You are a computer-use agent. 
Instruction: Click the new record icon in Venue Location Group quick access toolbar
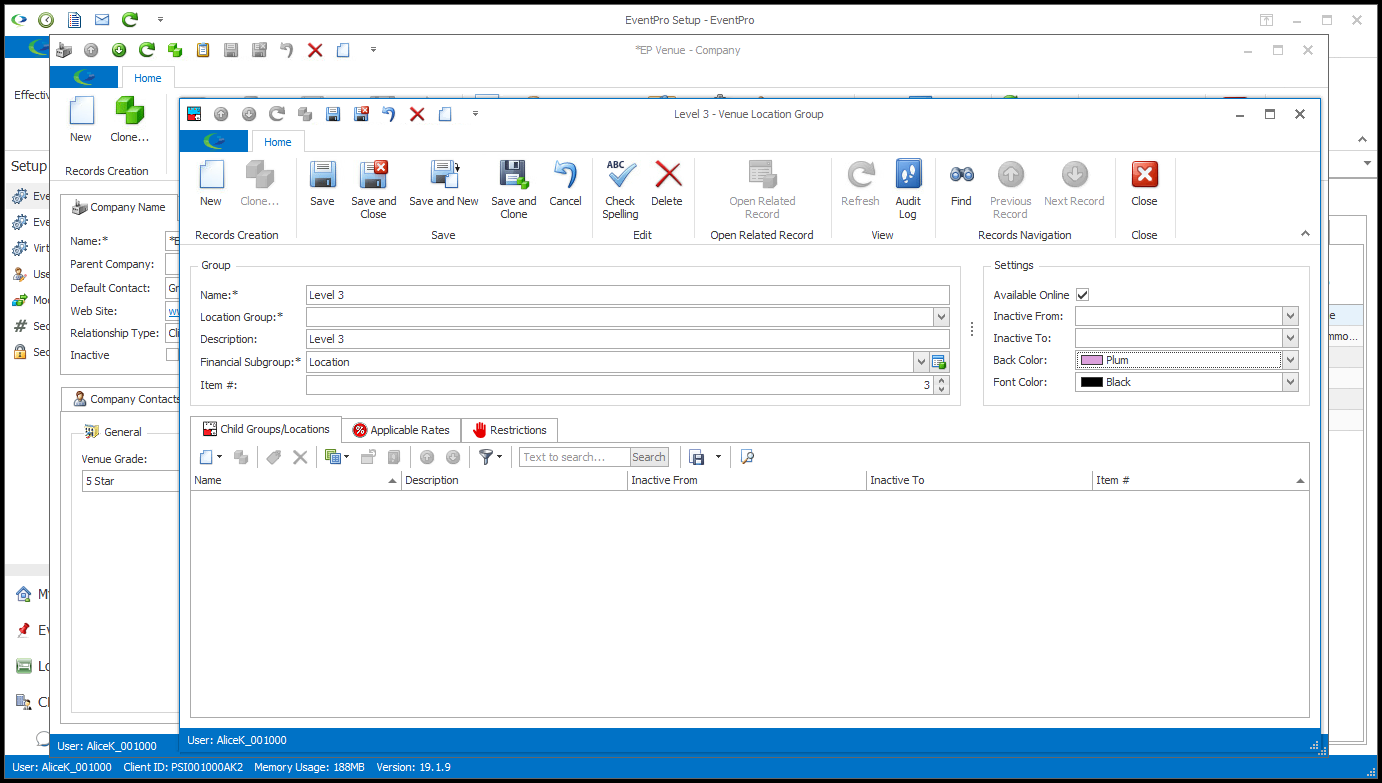point(445,114)
